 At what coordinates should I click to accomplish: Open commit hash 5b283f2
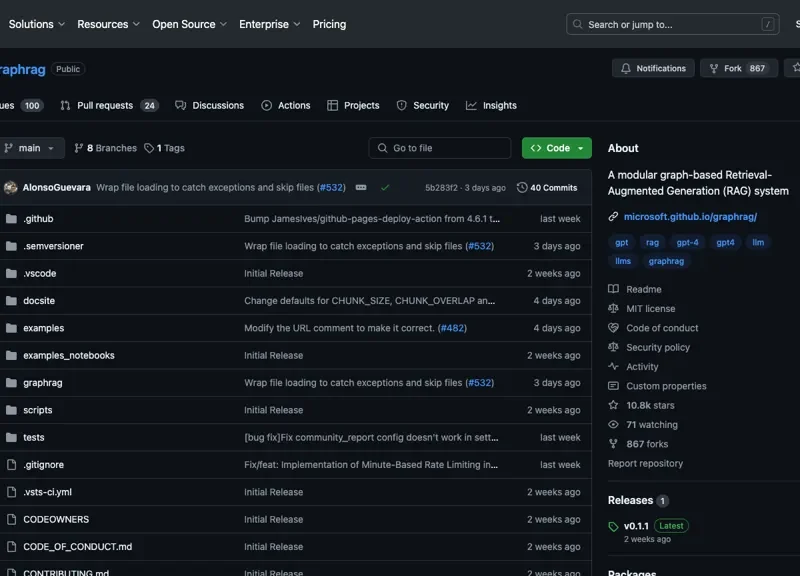tap(441, 188)
